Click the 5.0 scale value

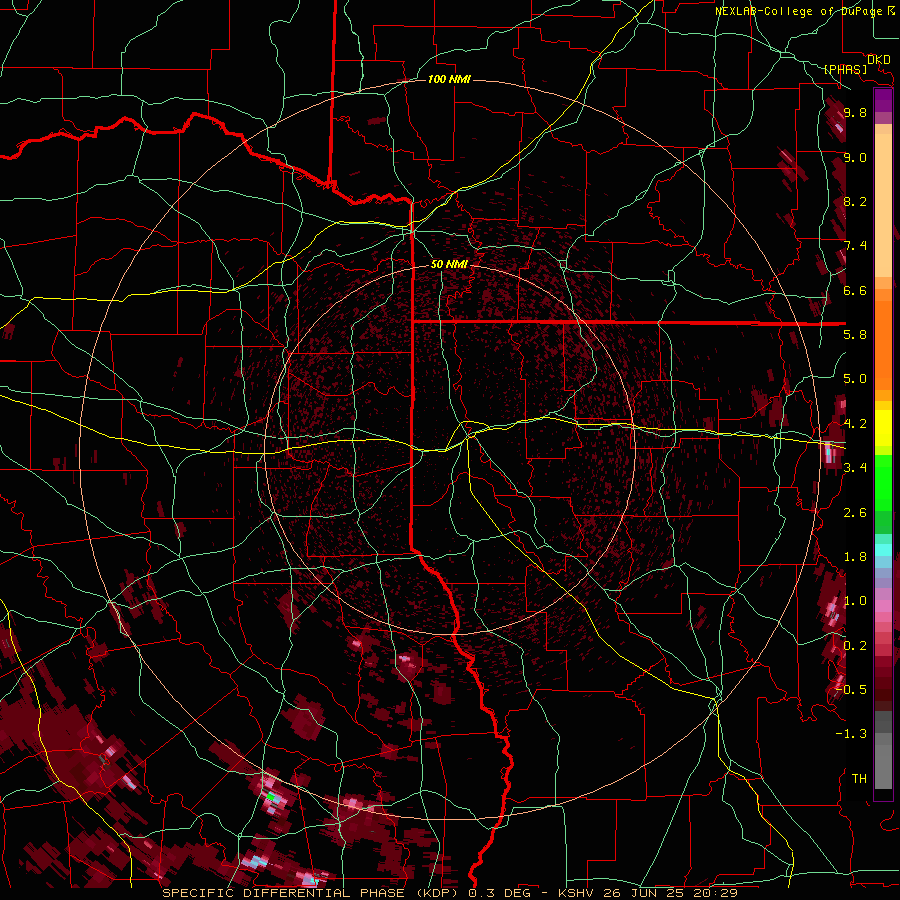[x=855, y=379]
